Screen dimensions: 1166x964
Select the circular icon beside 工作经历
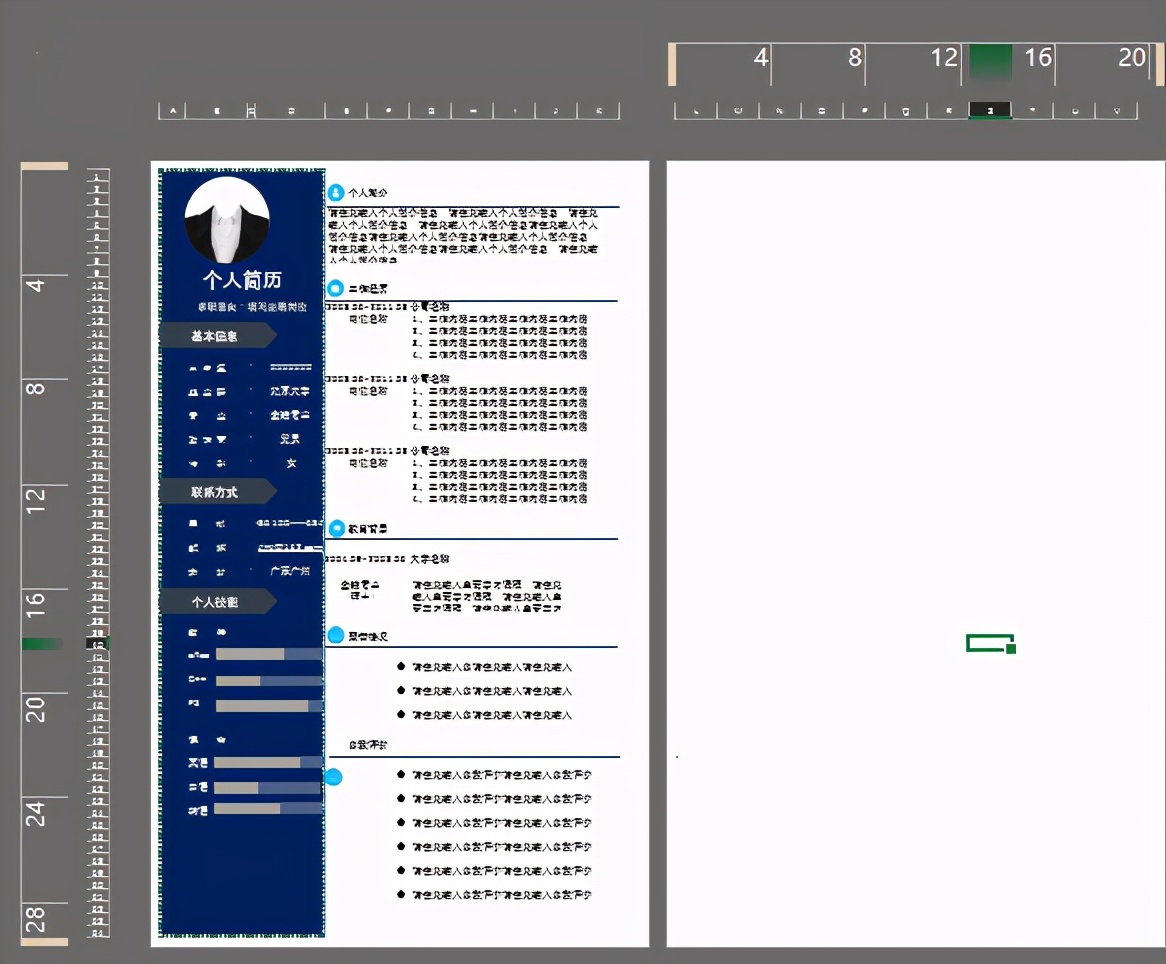[x=335, y=287]
